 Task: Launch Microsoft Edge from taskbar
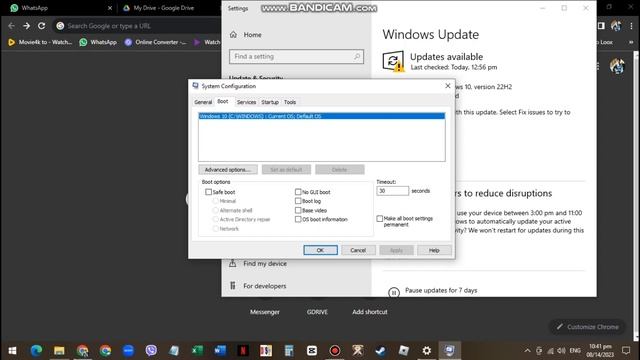coord(36,350)
